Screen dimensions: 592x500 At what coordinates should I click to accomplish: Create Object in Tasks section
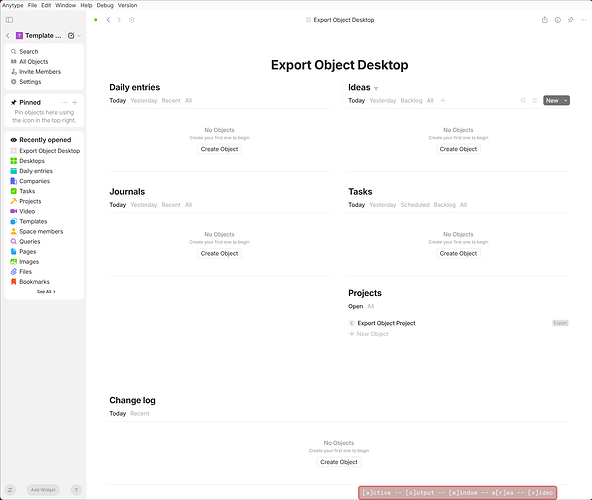click(458, 253)
